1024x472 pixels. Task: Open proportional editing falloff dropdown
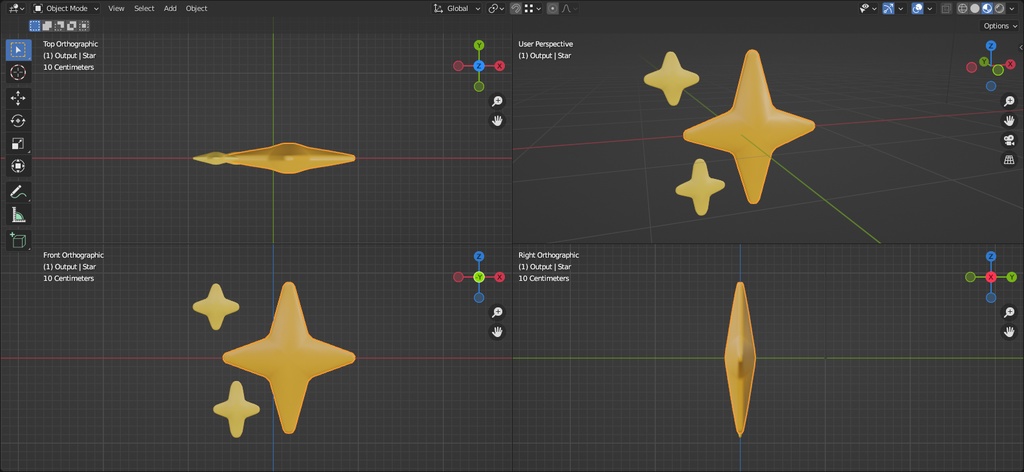(571, 8)
